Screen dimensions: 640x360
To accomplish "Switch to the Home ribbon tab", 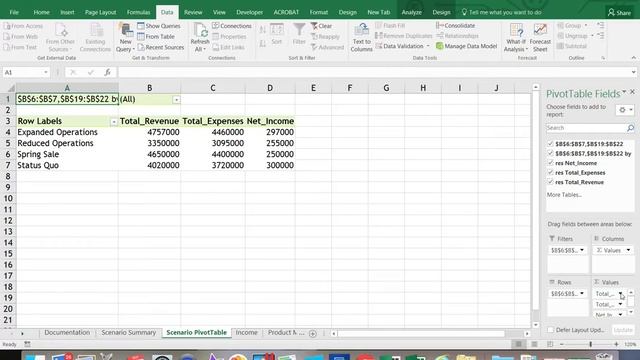I will (41, 12).
